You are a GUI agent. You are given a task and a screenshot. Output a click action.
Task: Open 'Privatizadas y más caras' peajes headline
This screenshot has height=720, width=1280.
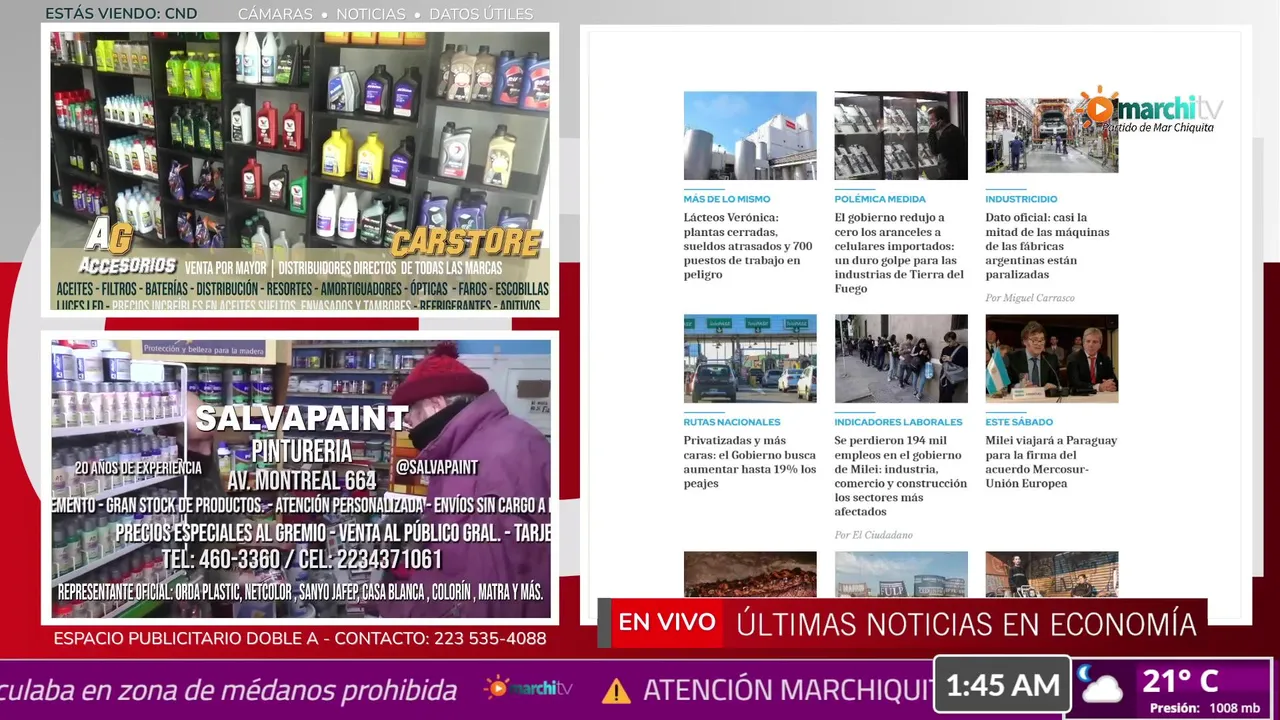click(x=750, y=462)
